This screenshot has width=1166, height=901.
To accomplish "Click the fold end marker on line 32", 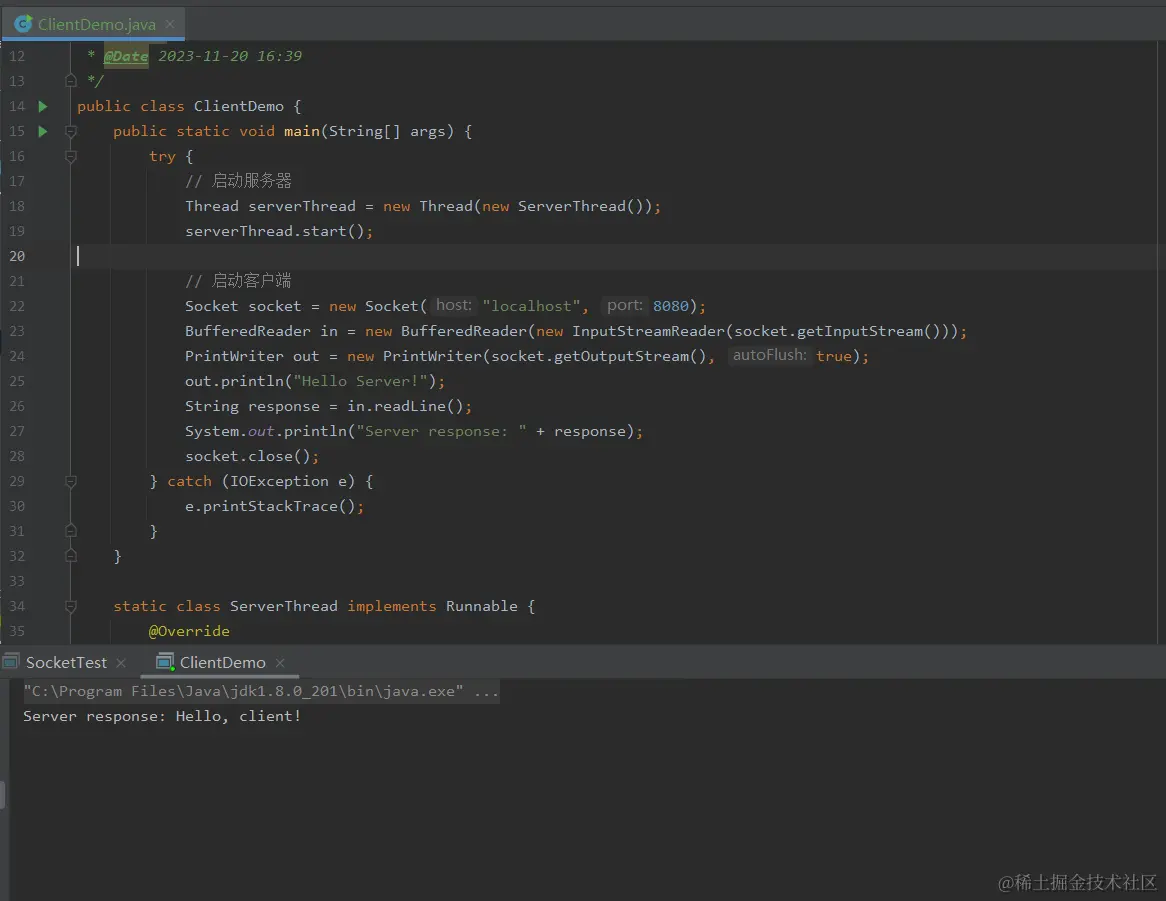I will pyautogui.click(x=71, y=556).
